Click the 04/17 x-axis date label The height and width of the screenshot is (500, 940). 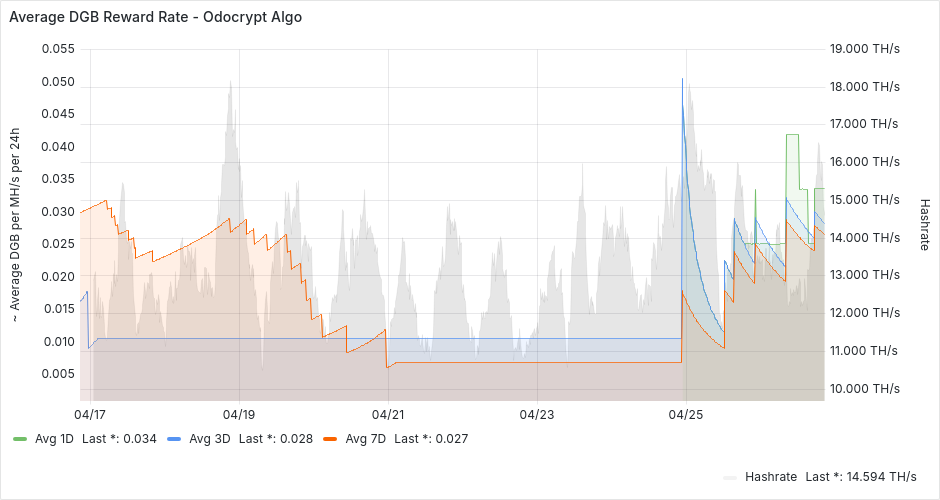pyautogui.click(x=90, y=413)
